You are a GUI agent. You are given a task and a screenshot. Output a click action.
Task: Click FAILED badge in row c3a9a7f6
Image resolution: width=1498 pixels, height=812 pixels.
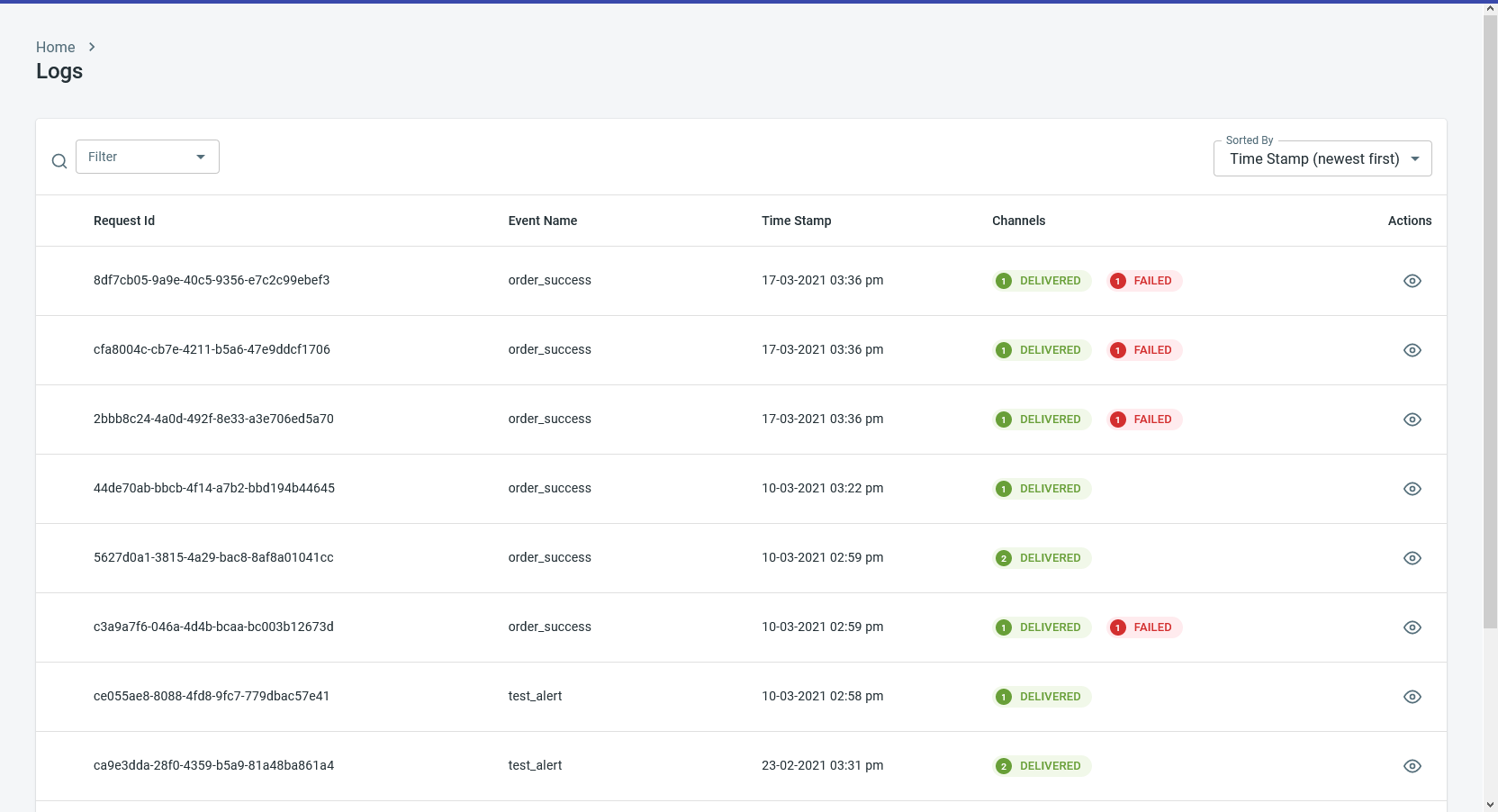coord(1144,627)
